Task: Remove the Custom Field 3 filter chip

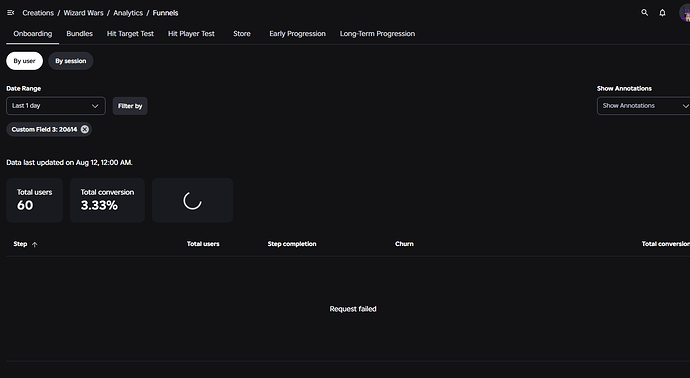Action: tap(85, 129)
